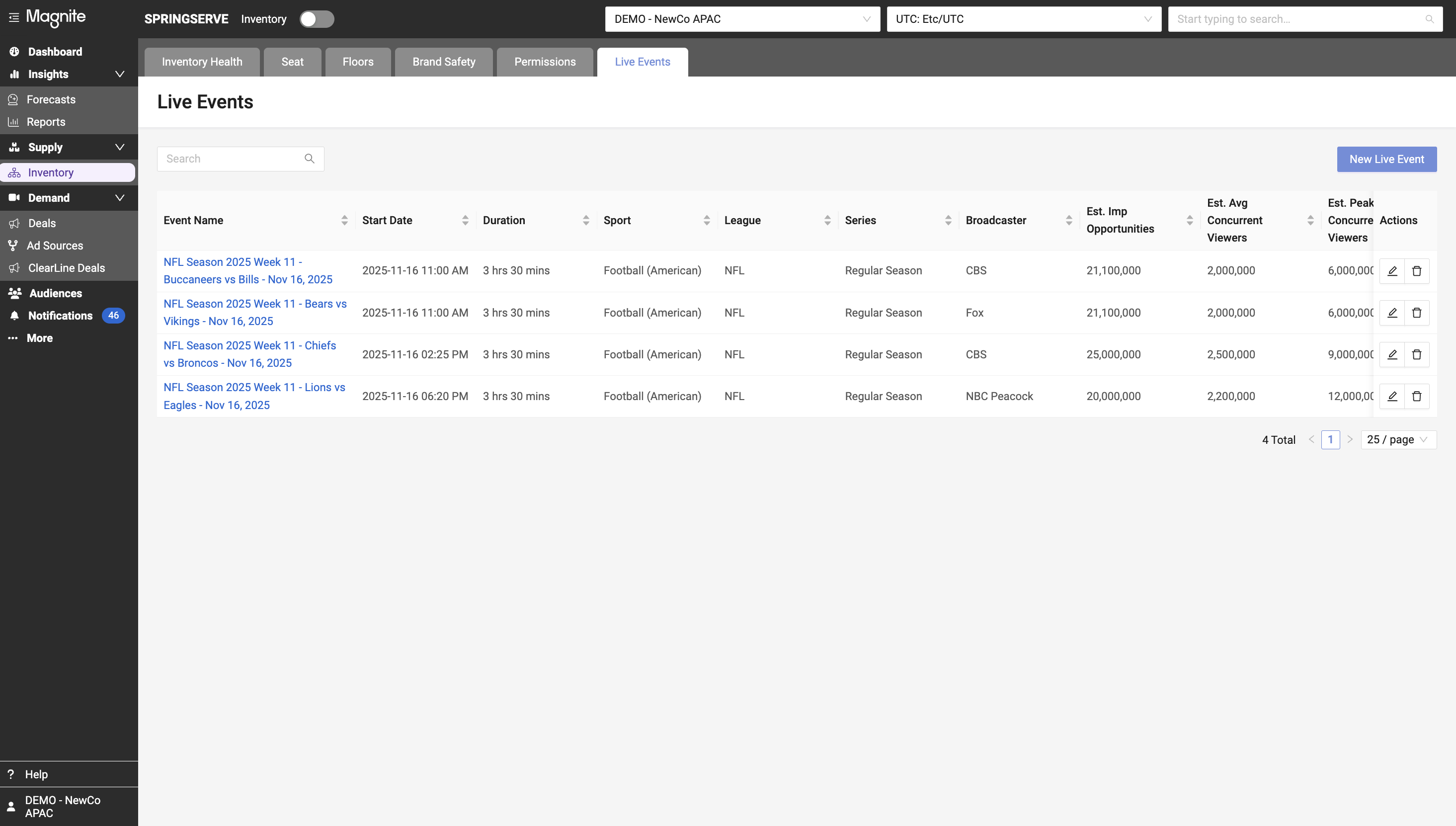Delete the Bears vs Vikings event
Image resolution: width=1456 pixels, height=826 pixels.
[x=1416, y=313]
